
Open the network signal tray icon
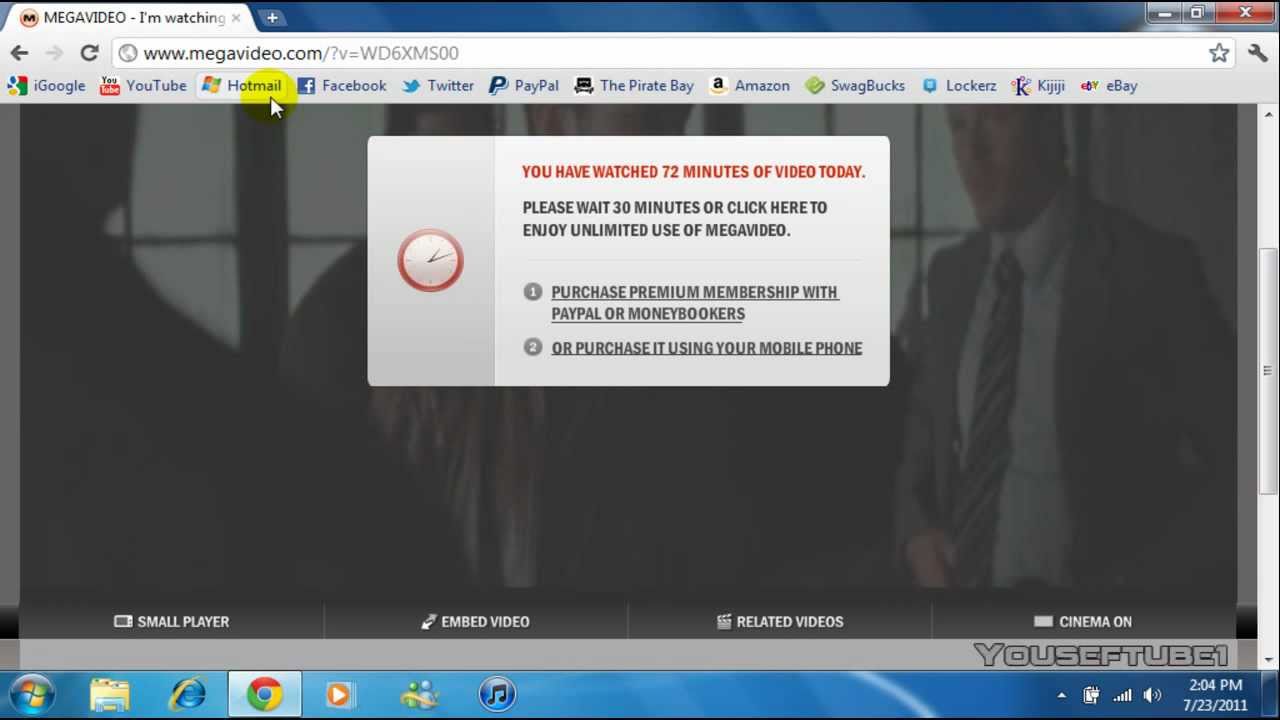(1122, 695)
